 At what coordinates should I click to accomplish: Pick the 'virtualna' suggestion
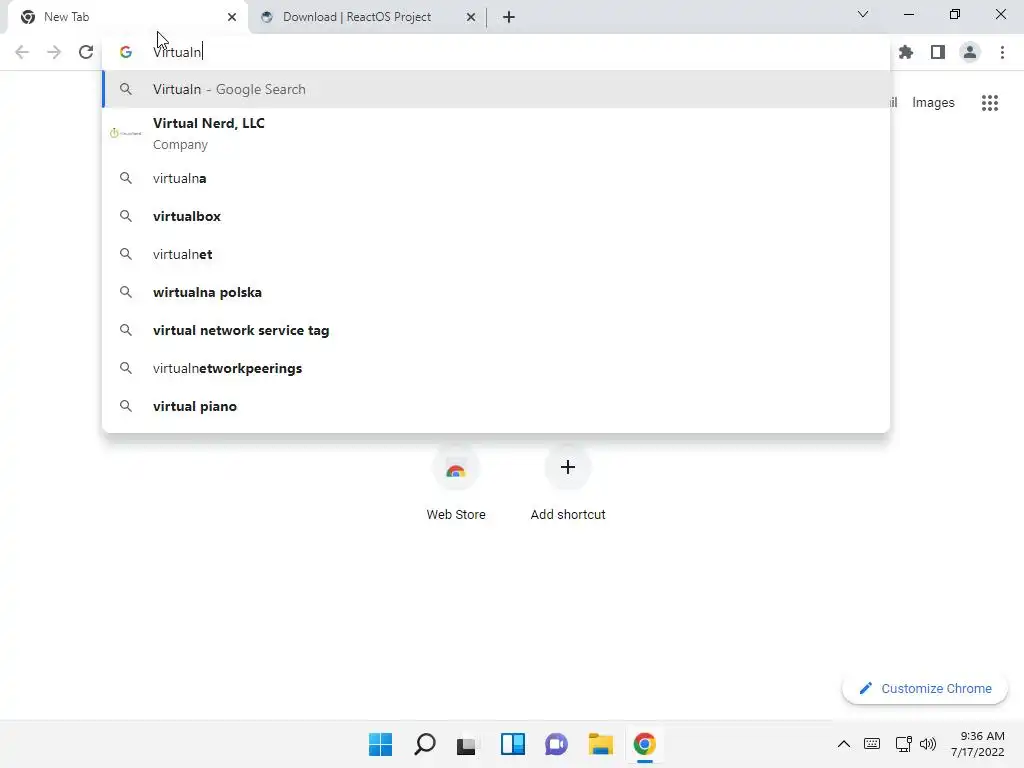click(496, 178)
